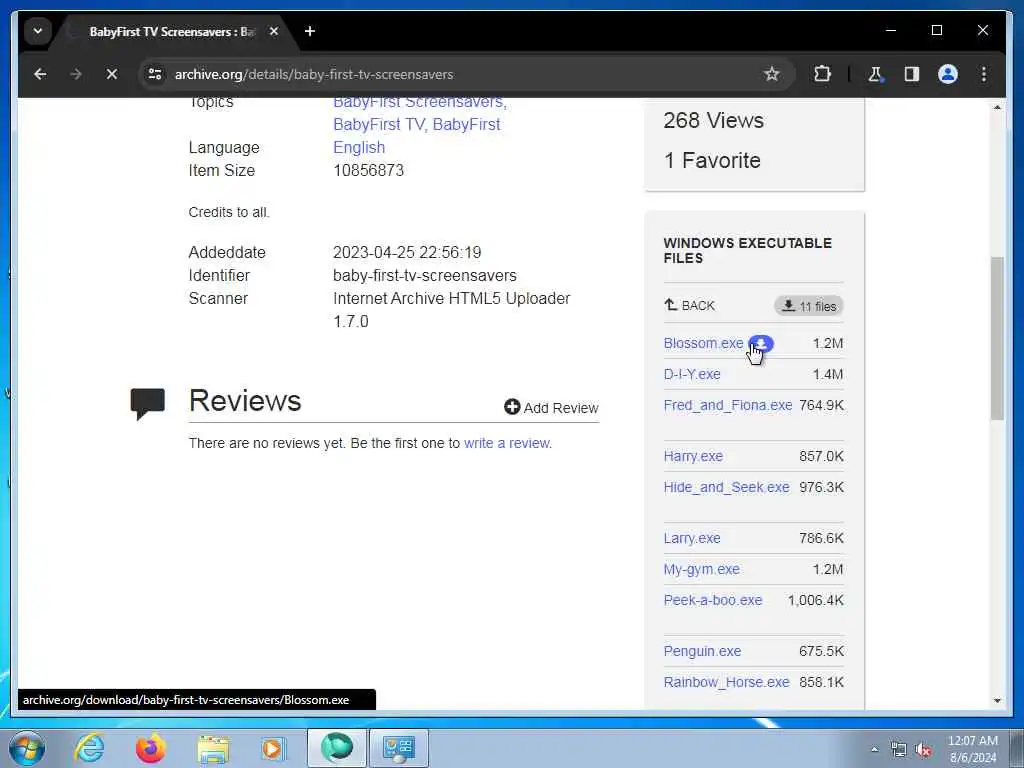Viewport: 1024px width, 768px height.
Task: Open the English language link
Action: (359, 148)
